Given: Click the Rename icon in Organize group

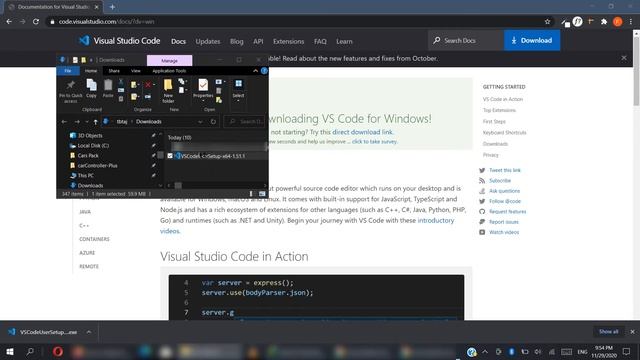Looking at the screenshot, I should click(x=148, y=97).
